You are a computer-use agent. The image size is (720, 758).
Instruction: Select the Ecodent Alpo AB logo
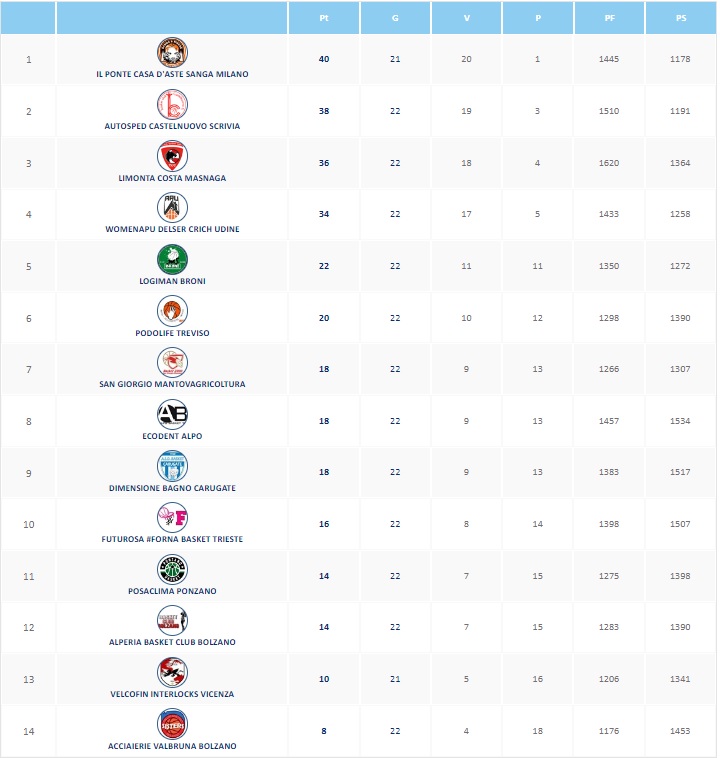click(172, 414)
